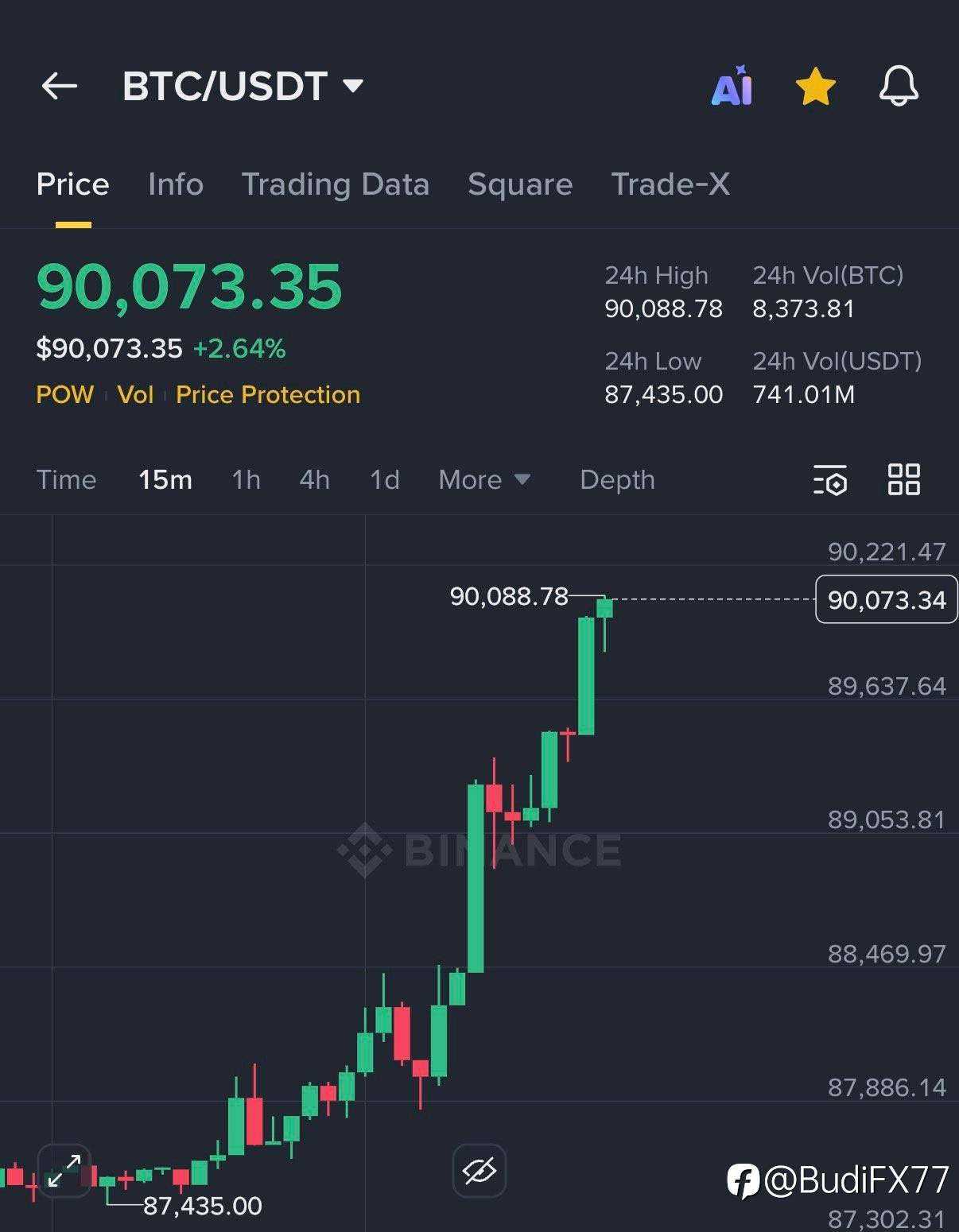959x1232 pixels.
Task: Tap the back arrow icon
Action: coord(60,86)
